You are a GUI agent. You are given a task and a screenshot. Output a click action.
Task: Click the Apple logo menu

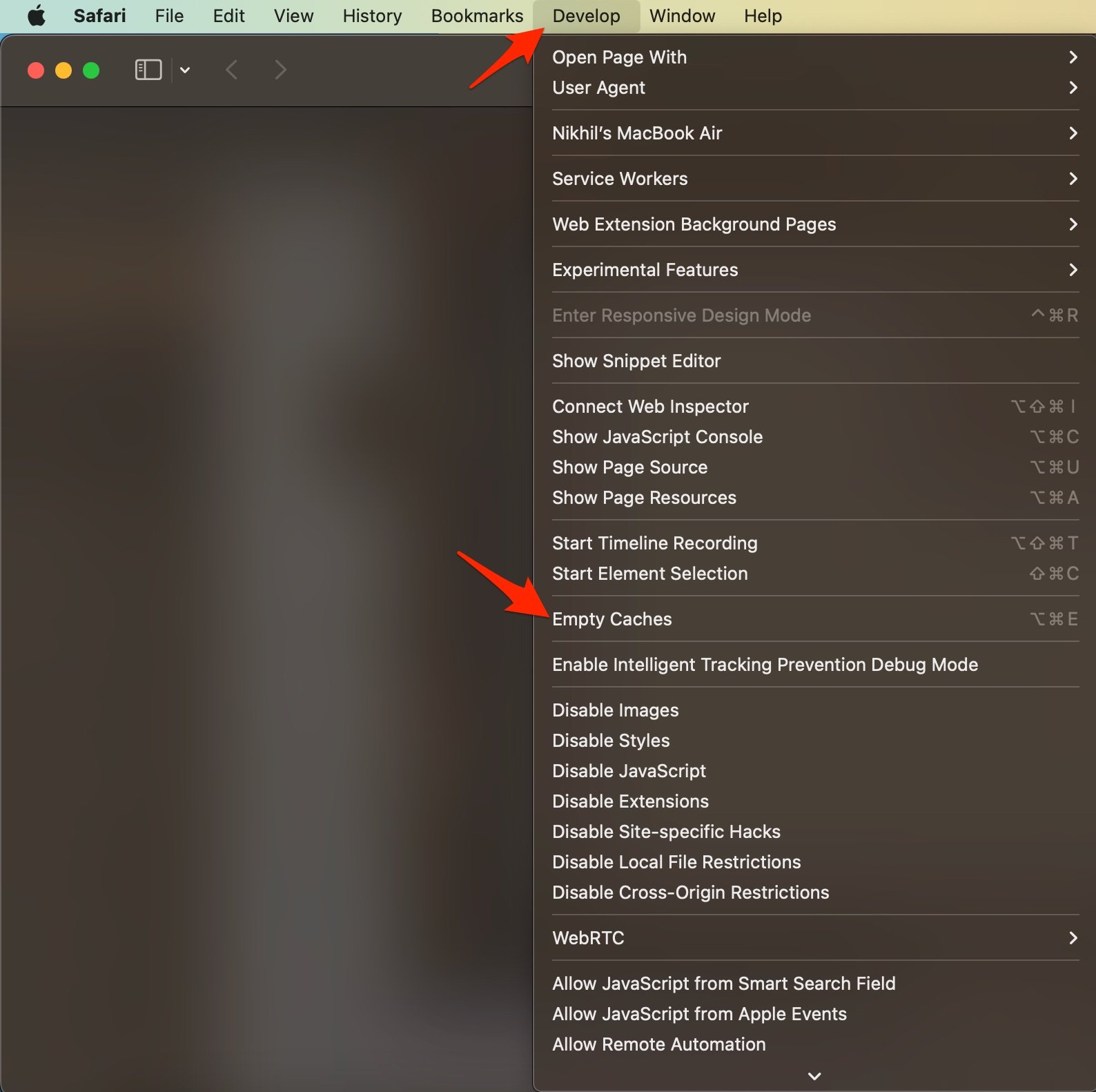[x=37, y=16]
